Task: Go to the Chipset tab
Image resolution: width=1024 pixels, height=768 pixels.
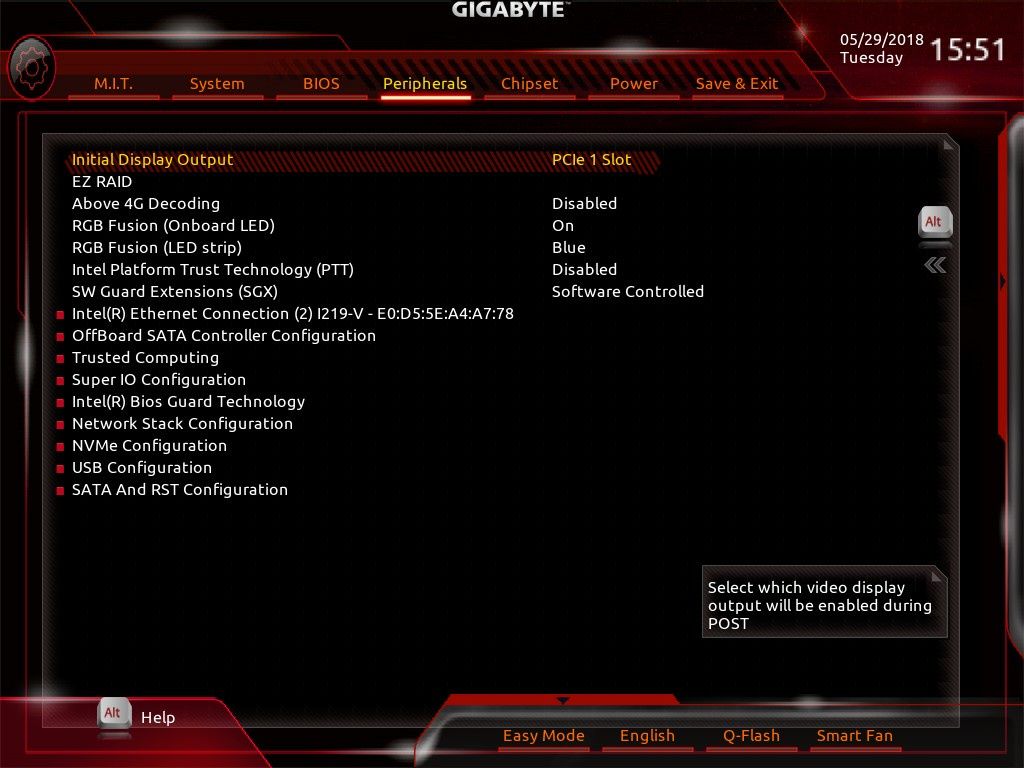Action: click(530, 84)
